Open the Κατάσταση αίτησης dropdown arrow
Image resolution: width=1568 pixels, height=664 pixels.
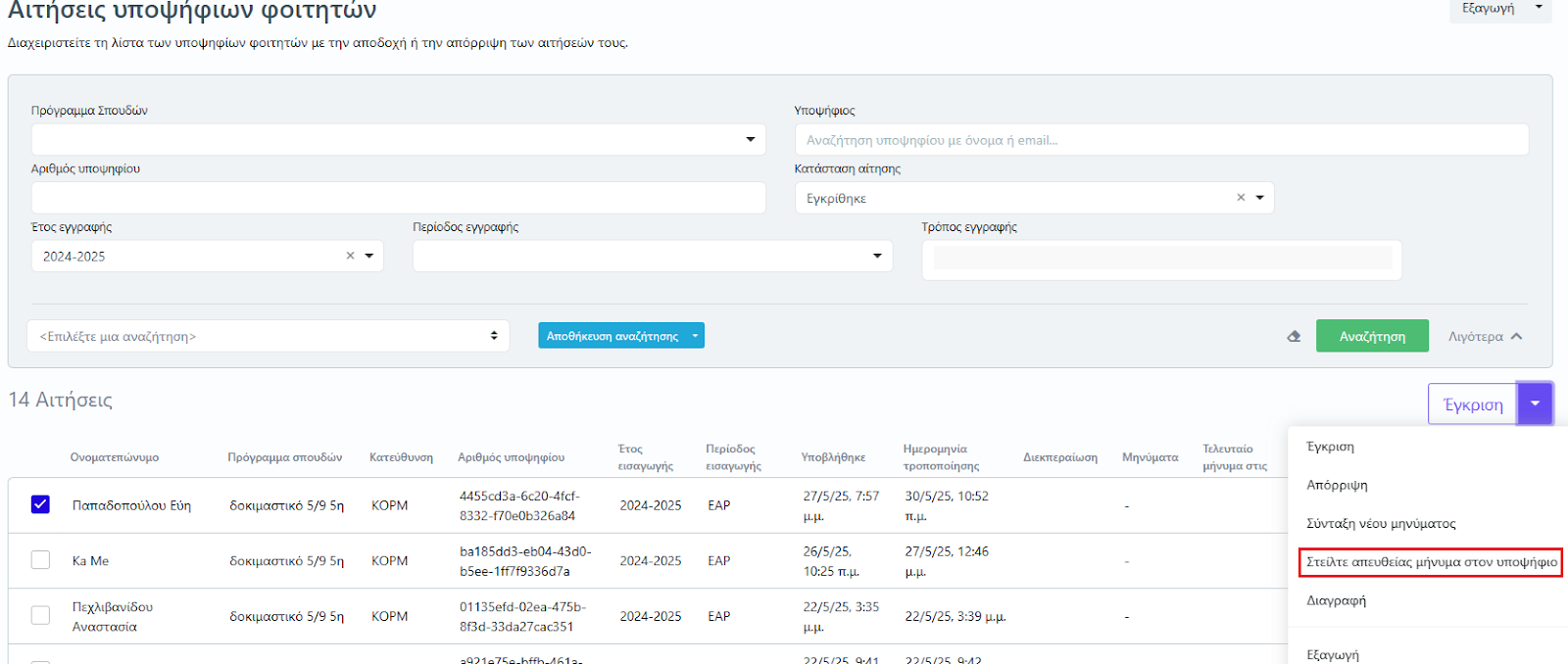pos(1259,198)
